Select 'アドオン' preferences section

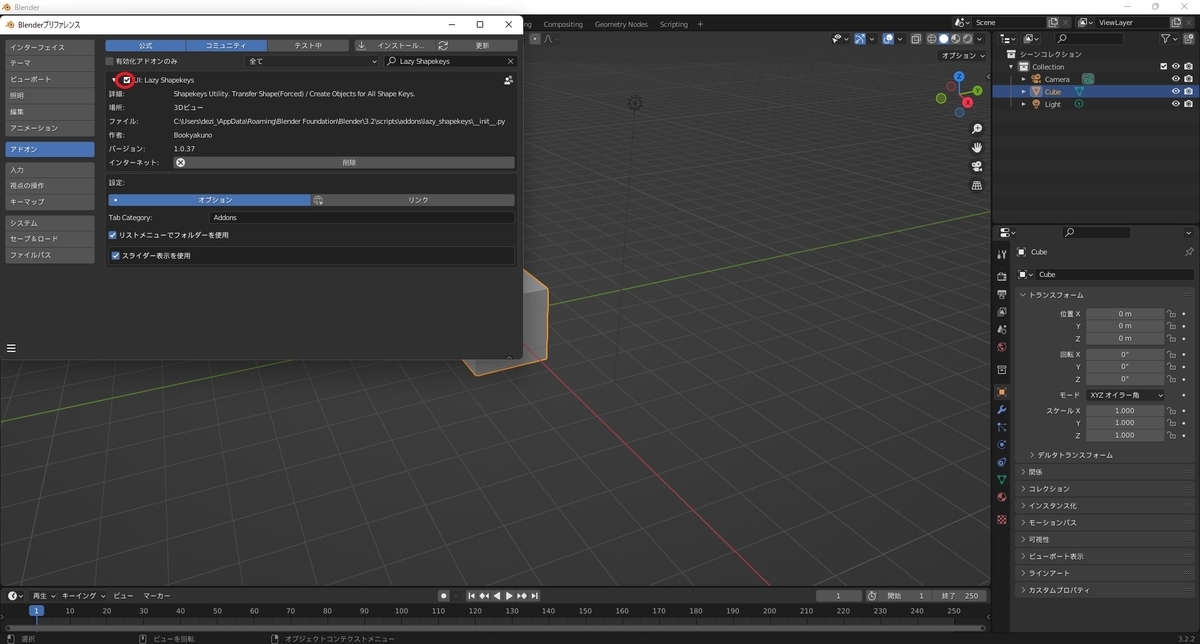49,149
